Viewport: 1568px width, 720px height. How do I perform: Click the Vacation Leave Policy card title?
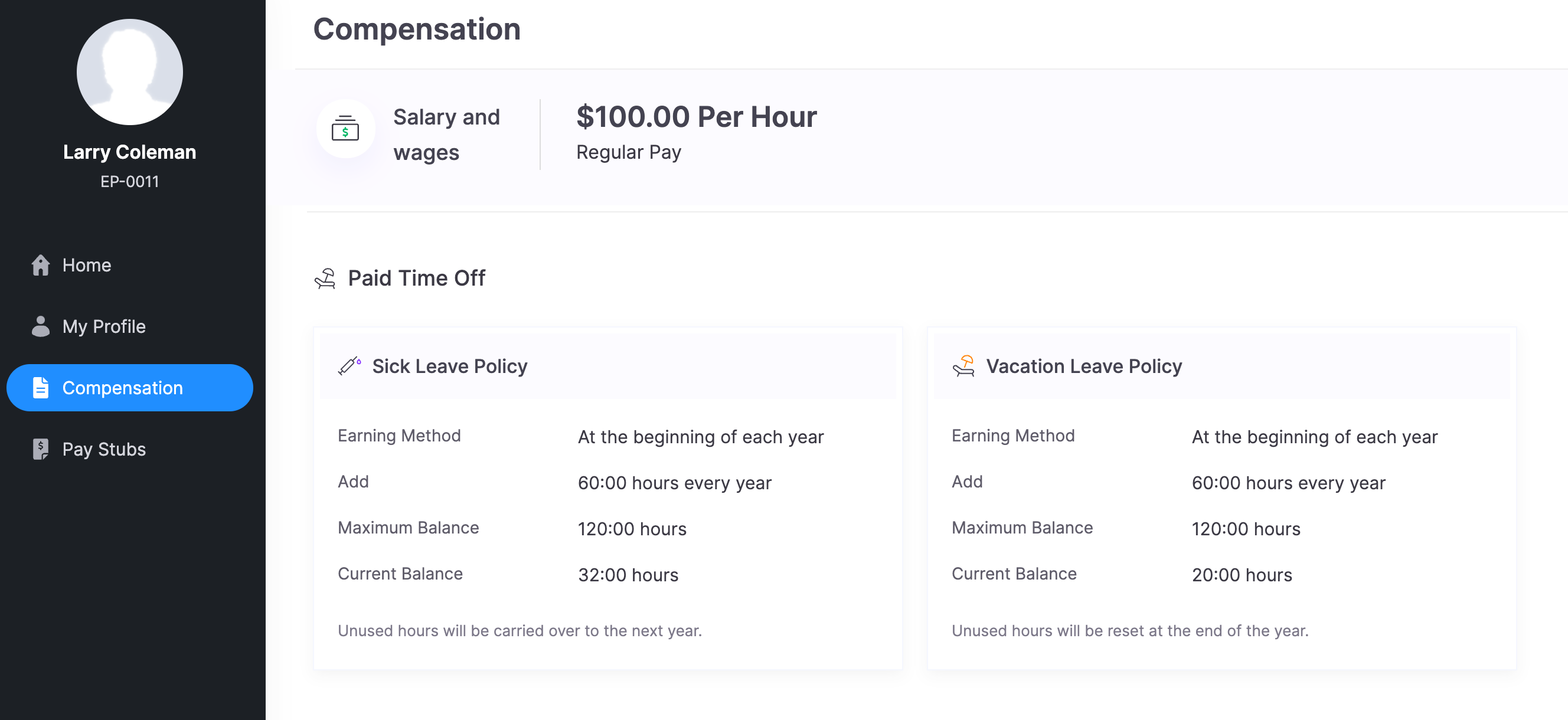coord(1084,366)
